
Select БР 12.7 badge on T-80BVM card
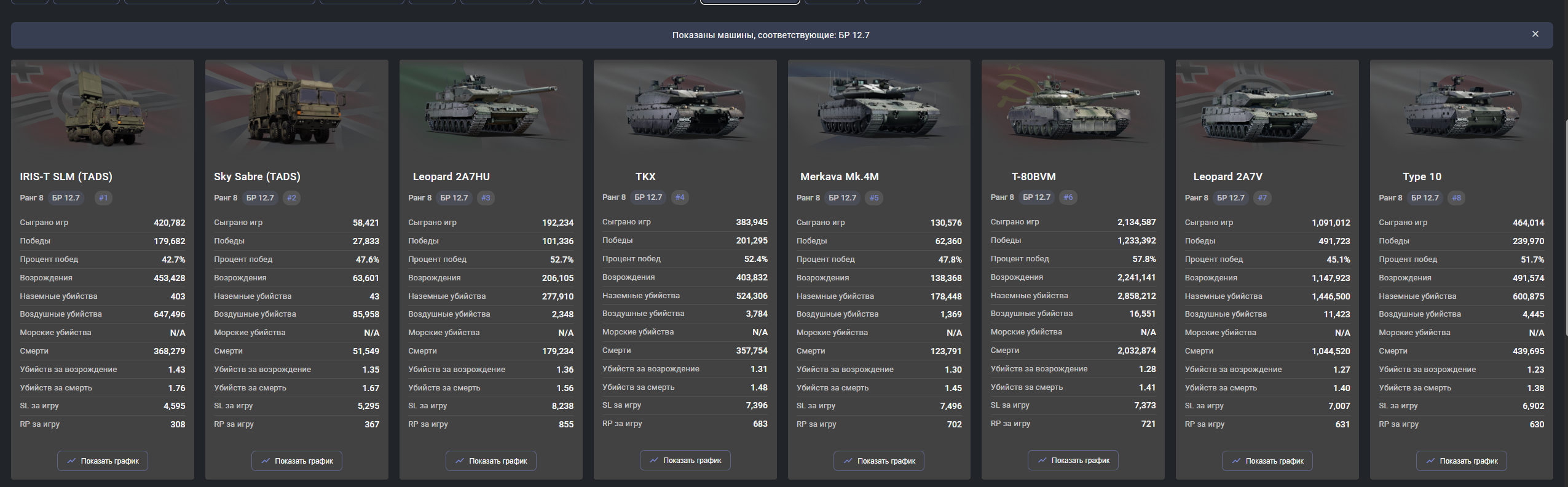(x=1037, y=197)
